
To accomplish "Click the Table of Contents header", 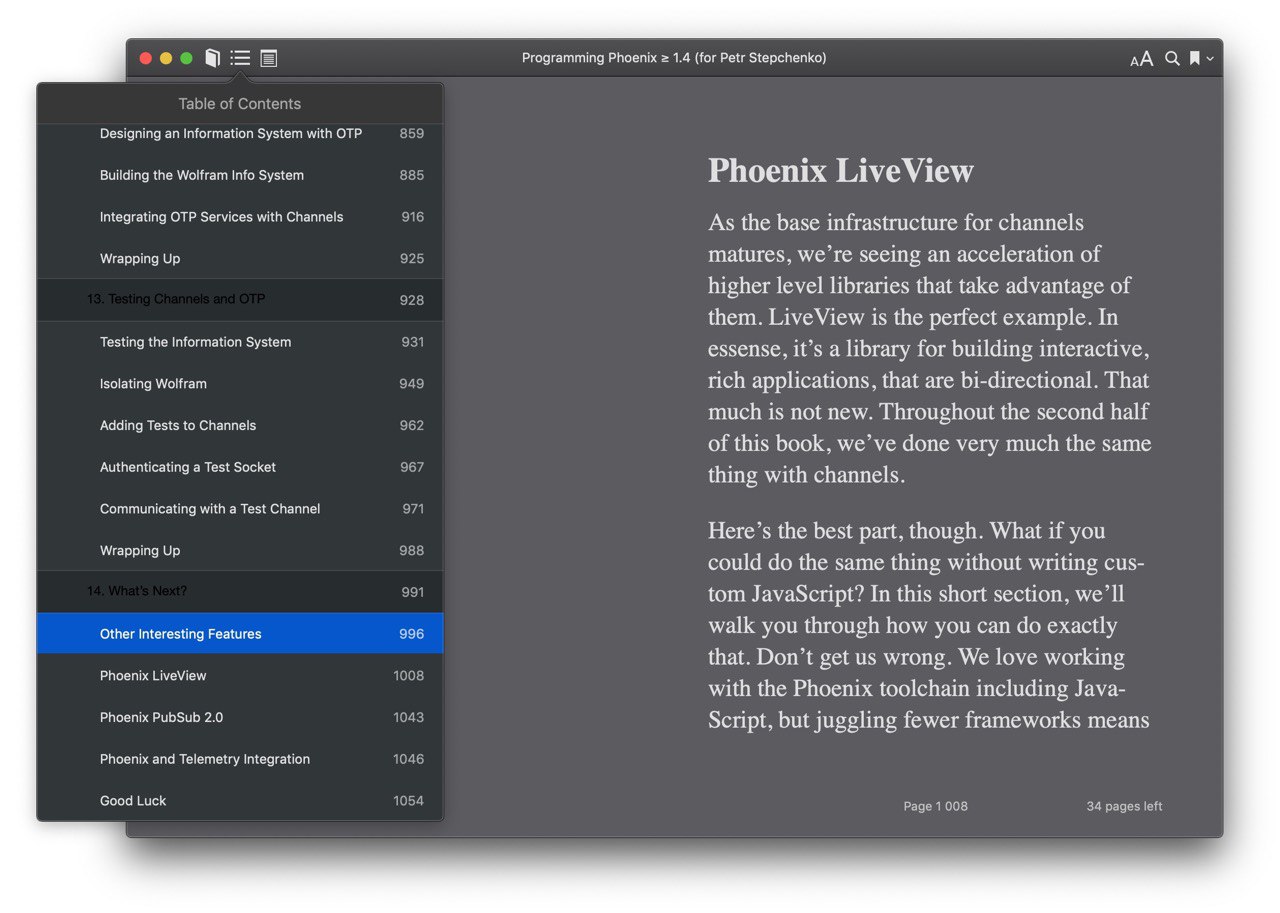I will click(239, 104).
